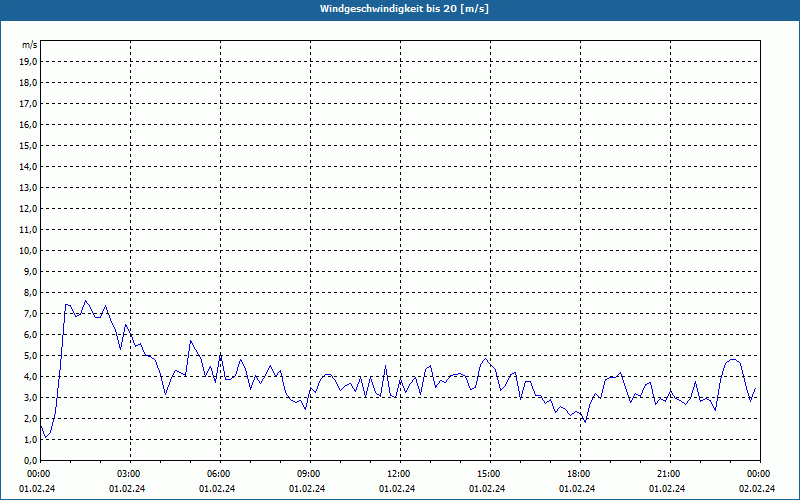The width and height of the screenshot is (800, 500).
Task: Click the y-axis label "4,0"
Action: tap(30, 377)
